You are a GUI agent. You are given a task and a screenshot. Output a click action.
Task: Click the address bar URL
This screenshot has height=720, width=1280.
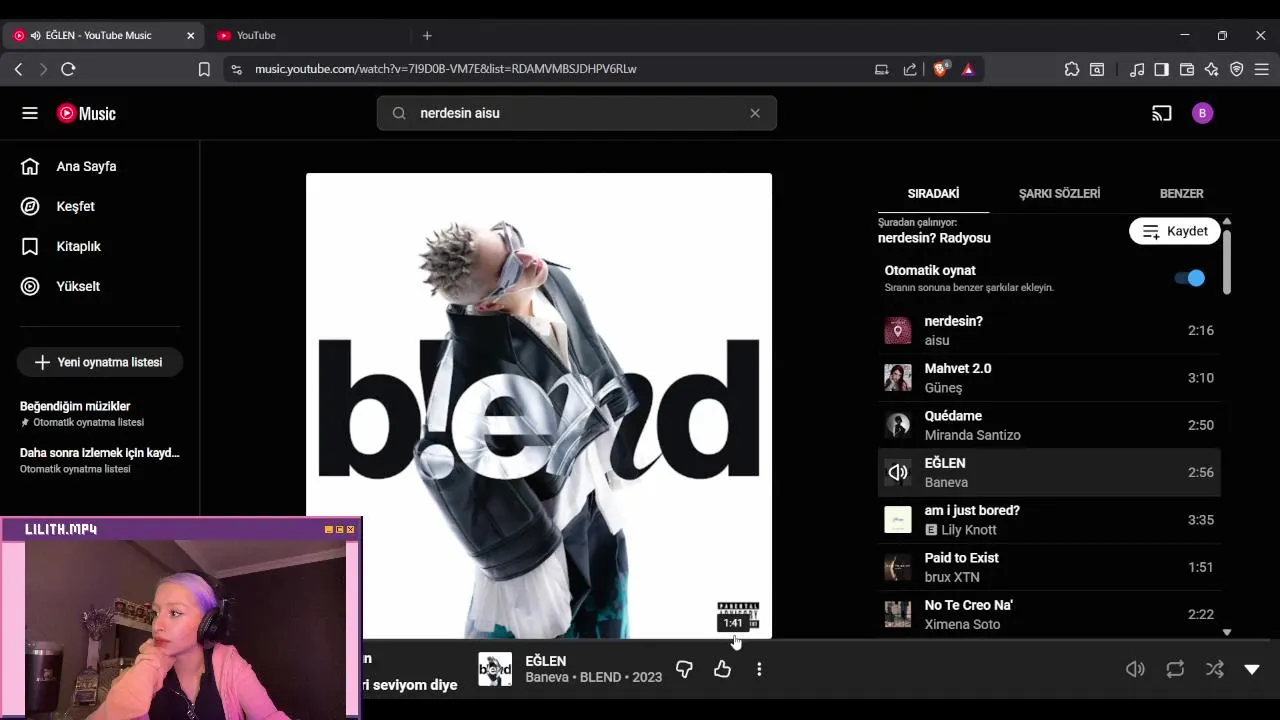click(x=445, y=69)
